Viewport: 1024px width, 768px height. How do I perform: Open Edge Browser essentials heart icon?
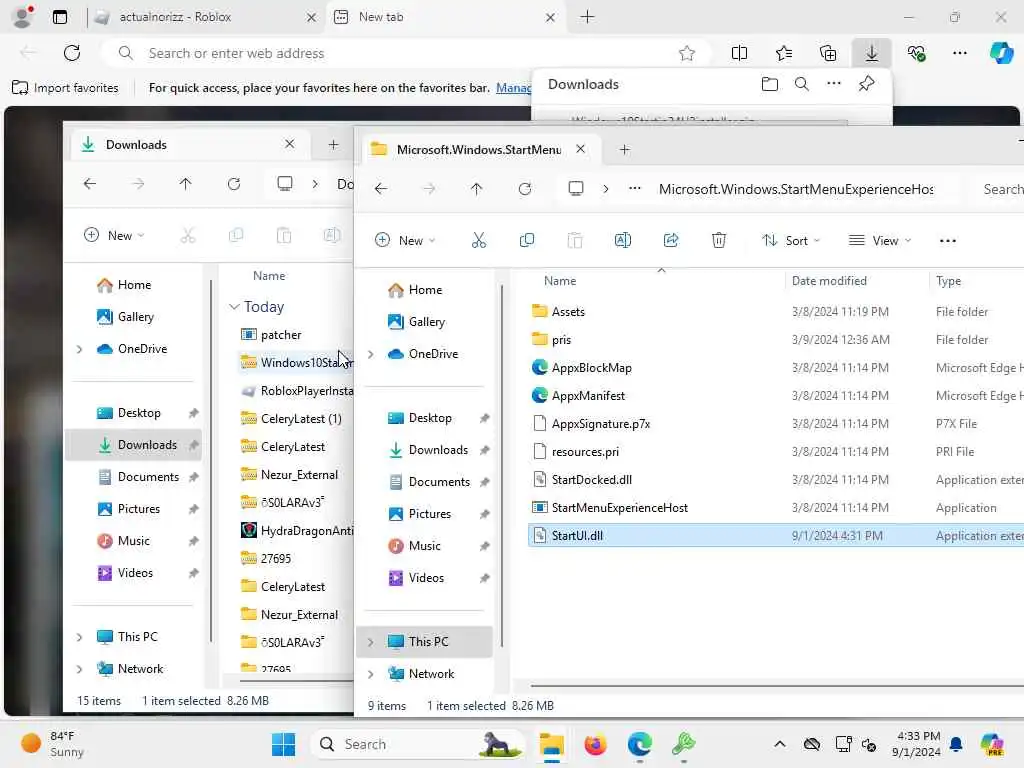(x=916, y=53)
